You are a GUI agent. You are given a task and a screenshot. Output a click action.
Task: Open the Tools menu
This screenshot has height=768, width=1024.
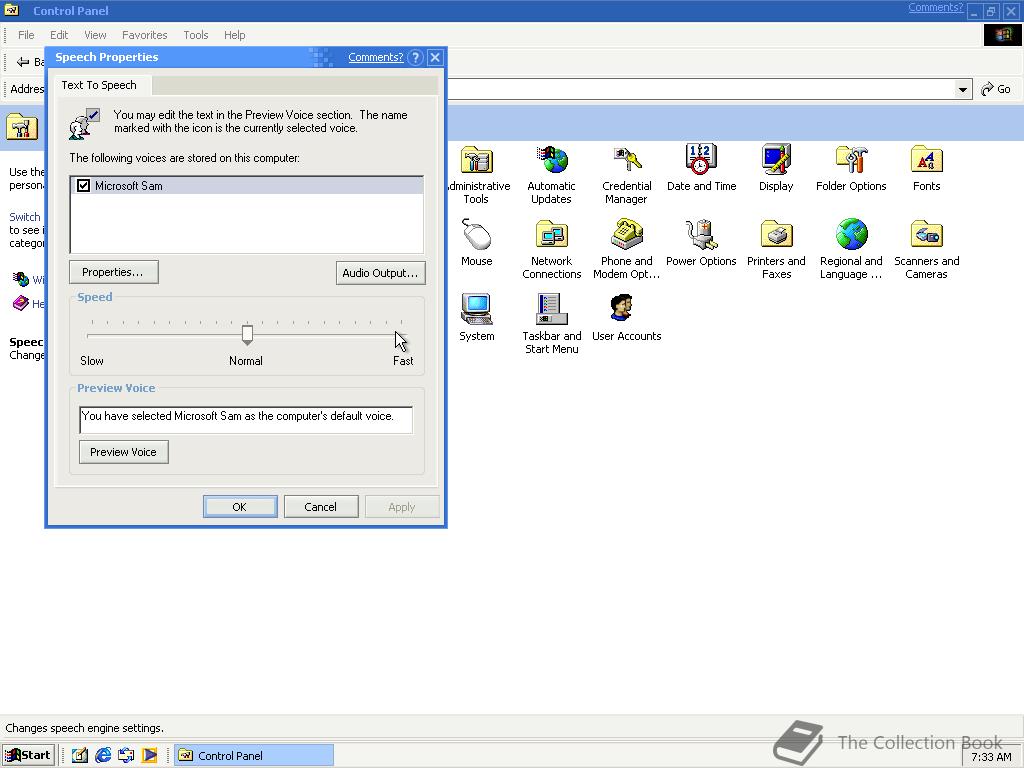(196, 35)
